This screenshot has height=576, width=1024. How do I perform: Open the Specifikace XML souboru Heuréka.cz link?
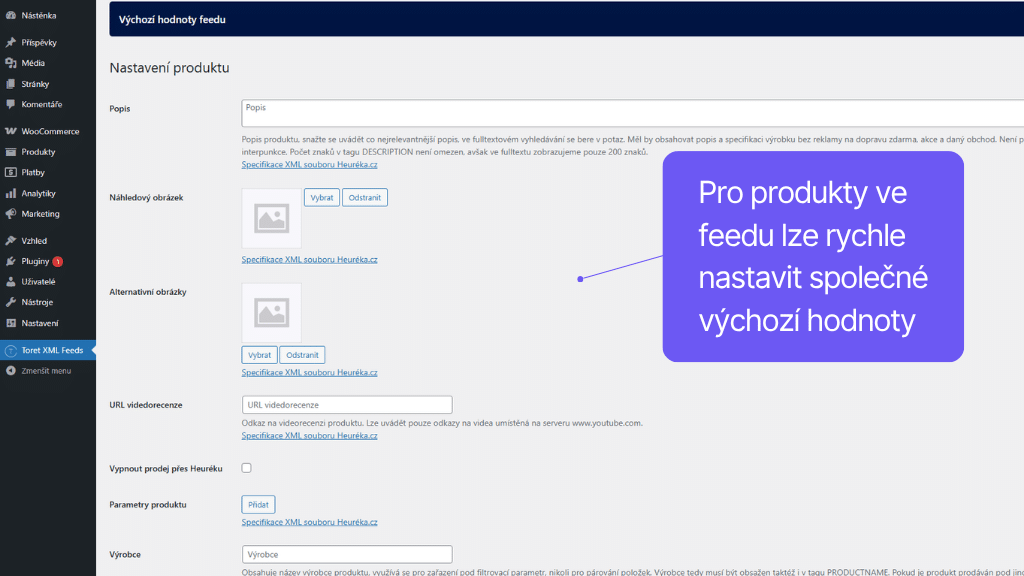click(x=309, y=162)
